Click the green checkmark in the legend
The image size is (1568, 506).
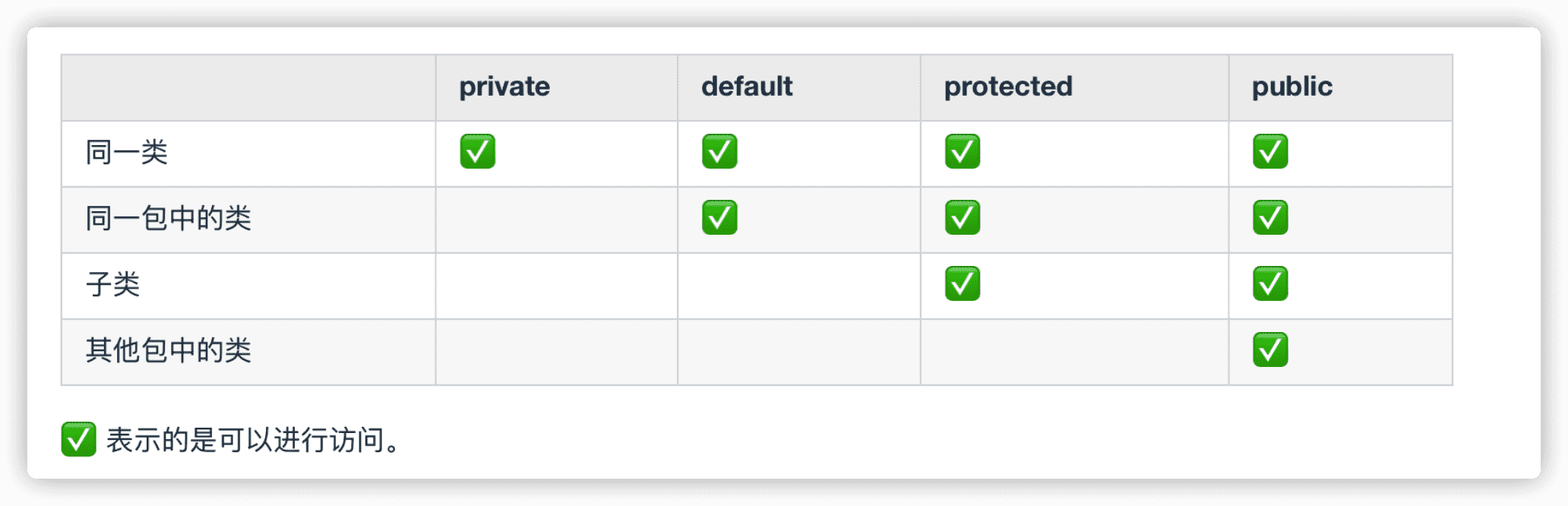(x=78, y=439)
